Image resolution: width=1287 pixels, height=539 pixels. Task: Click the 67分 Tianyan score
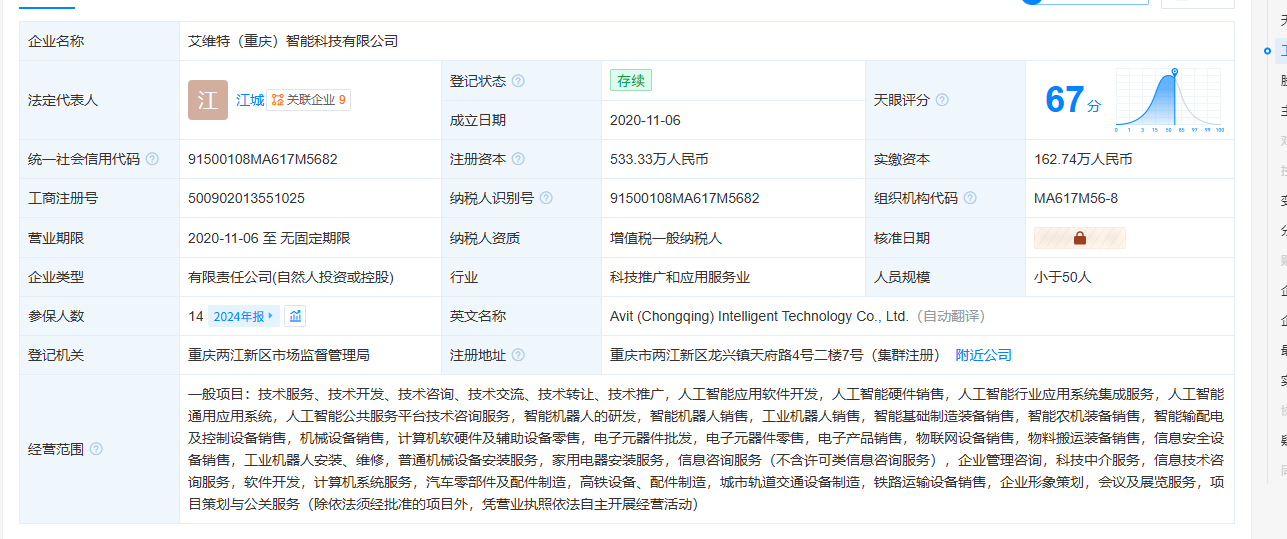pyautogui.click(x=1073, y=100)
